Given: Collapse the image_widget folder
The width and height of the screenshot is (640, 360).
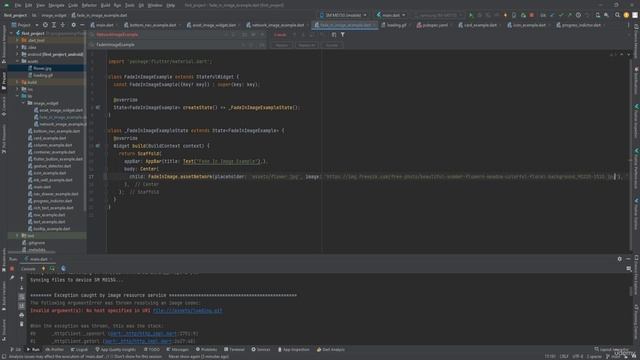Looking at the screenshot, I should pos(23,103).
